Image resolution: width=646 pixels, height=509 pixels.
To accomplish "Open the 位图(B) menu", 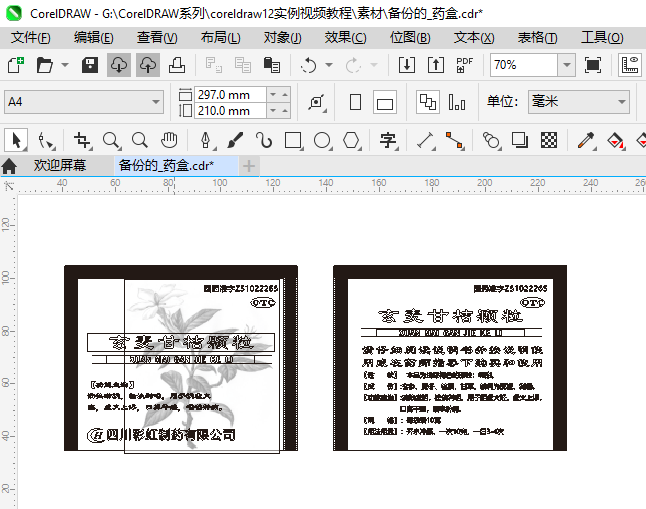I will 410,38.
